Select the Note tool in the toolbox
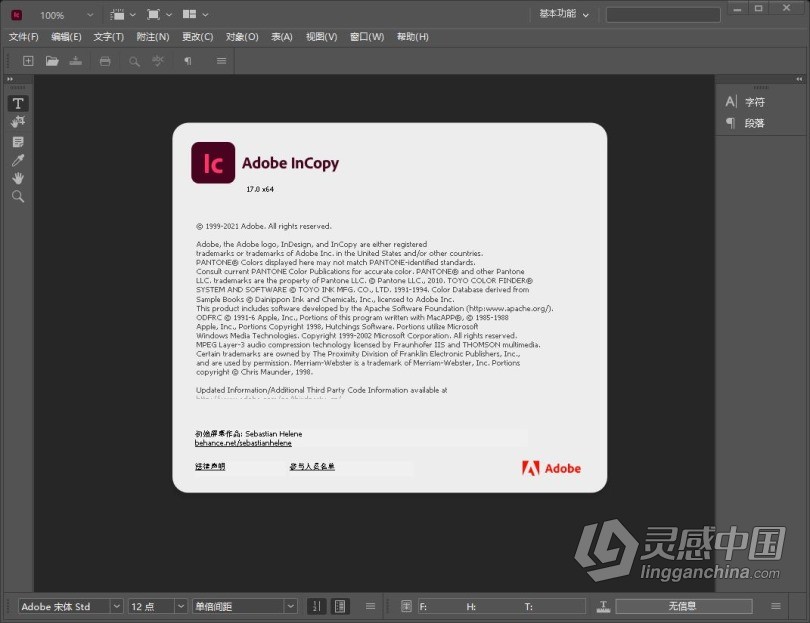 18,142
